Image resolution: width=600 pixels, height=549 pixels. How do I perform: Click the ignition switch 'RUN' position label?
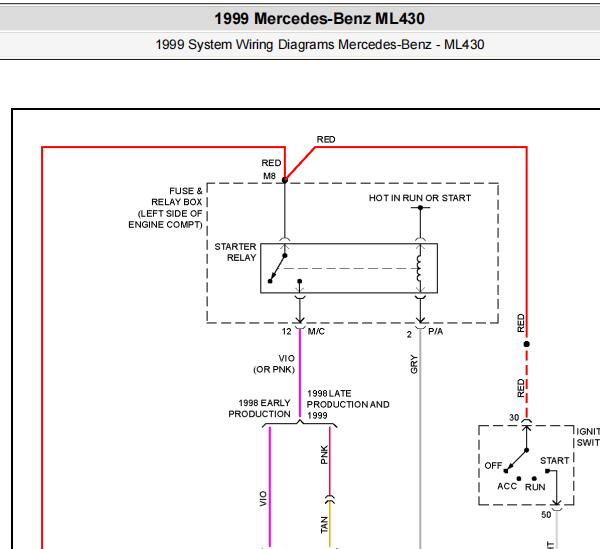pos(535,487)
